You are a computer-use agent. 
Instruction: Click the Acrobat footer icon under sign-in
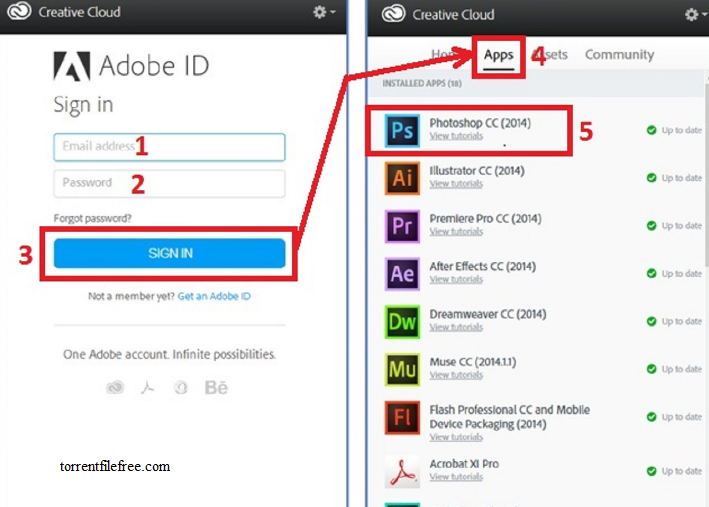click(147, 387)
